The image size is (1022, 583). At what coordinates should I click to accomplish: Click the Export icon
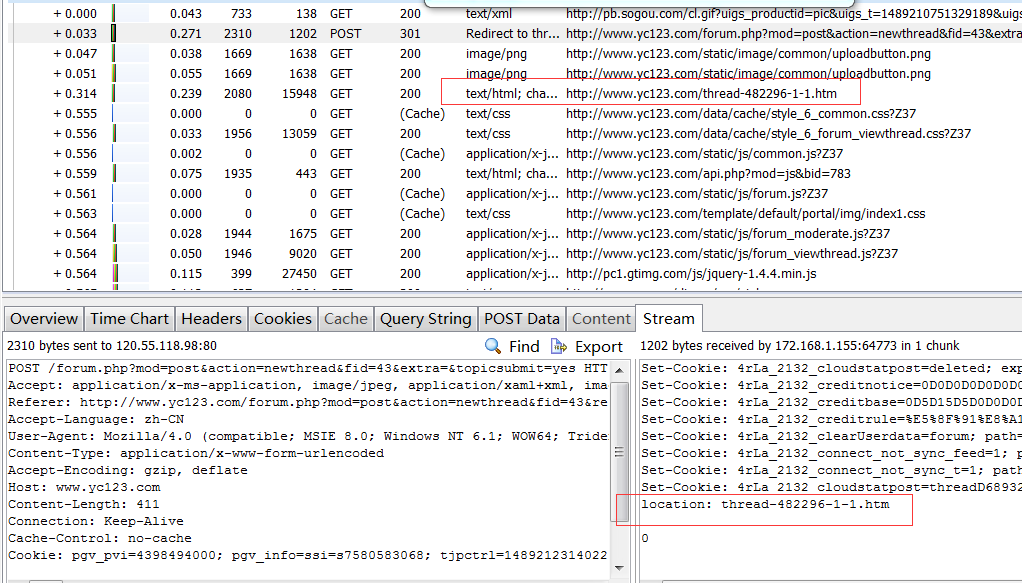559,346
